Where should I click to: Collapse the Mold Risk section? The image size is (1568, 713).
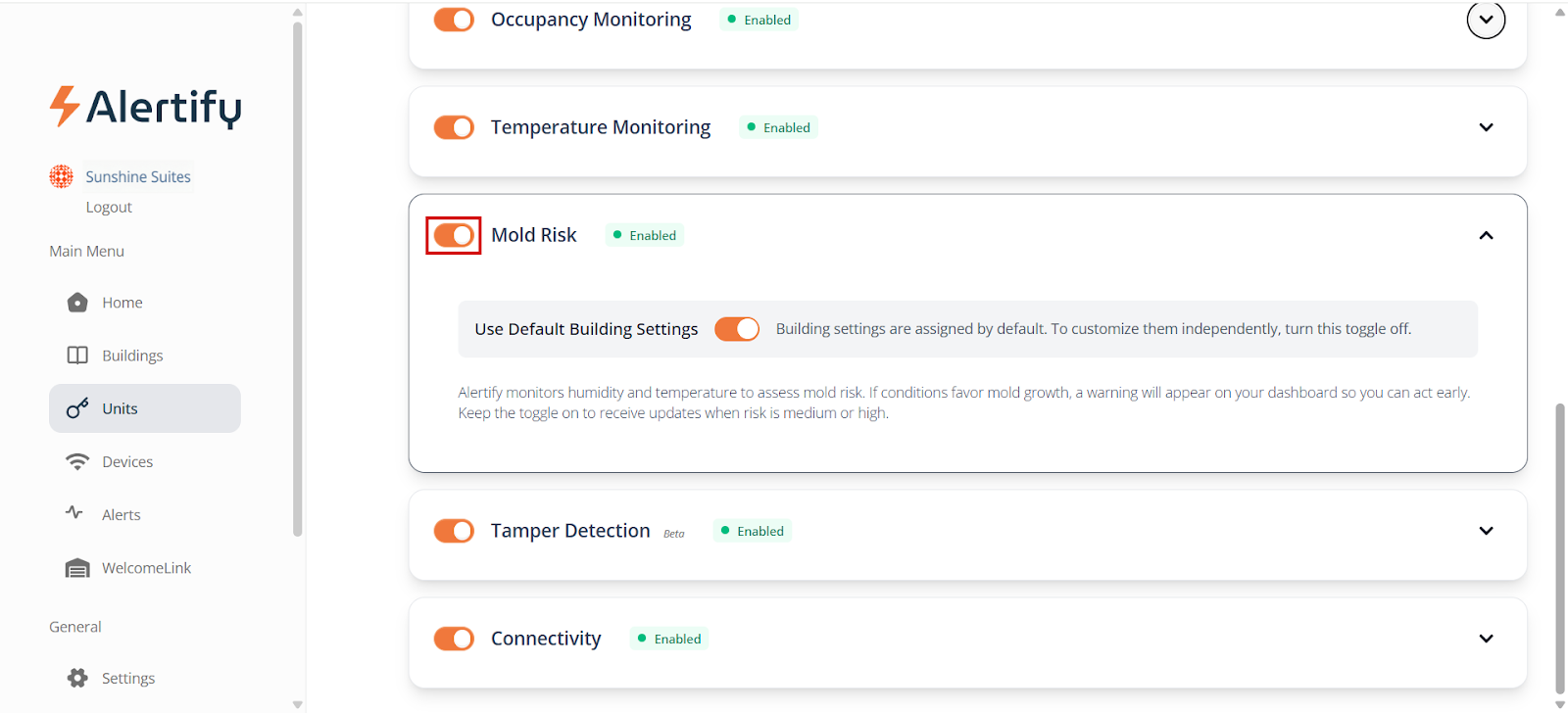[x=1486, y=235]
